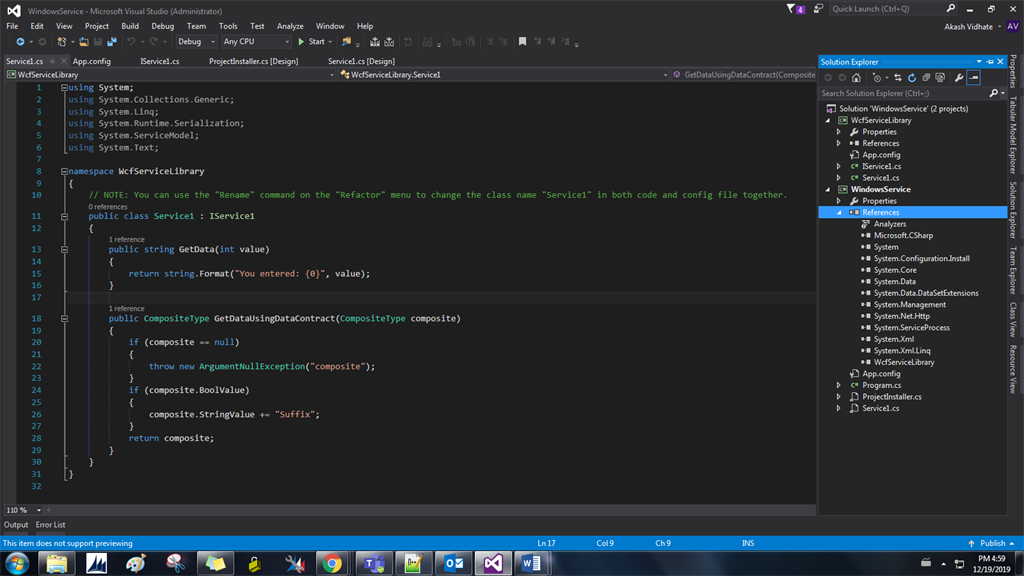Click the Navigate Backward arrow icon

[x=21, y=41]
